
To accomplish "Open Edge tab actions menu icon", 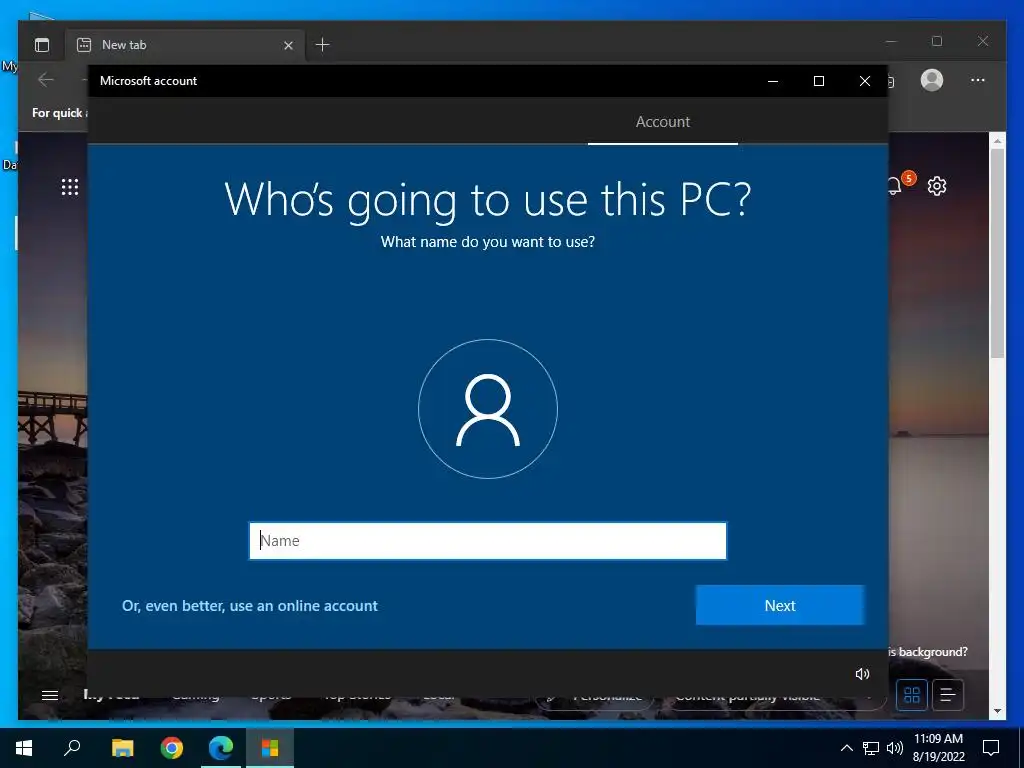I will point(42,45).
